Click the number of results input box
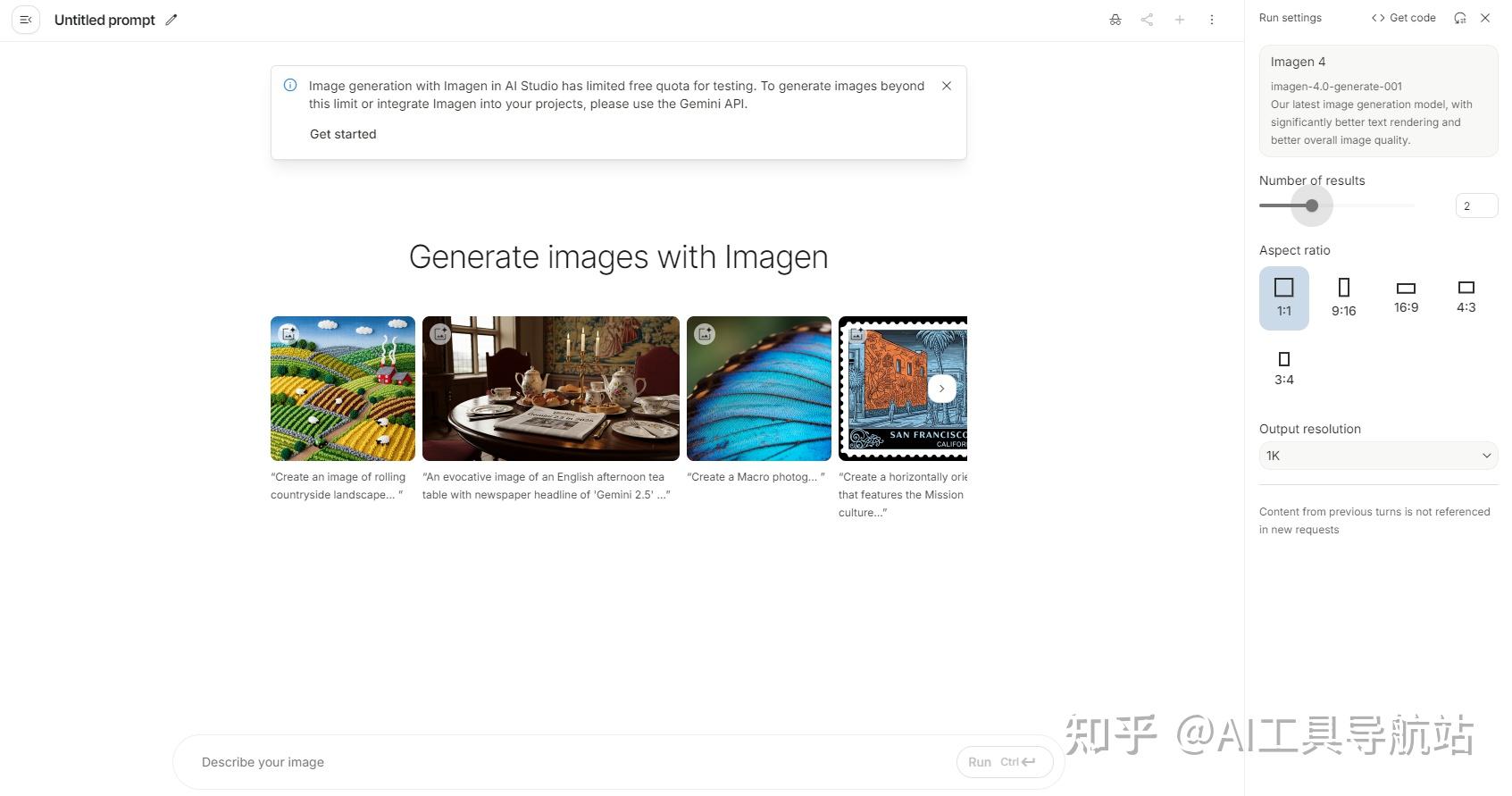The width and height of the screenshot is (1512, 796). tap(1476, 206)
